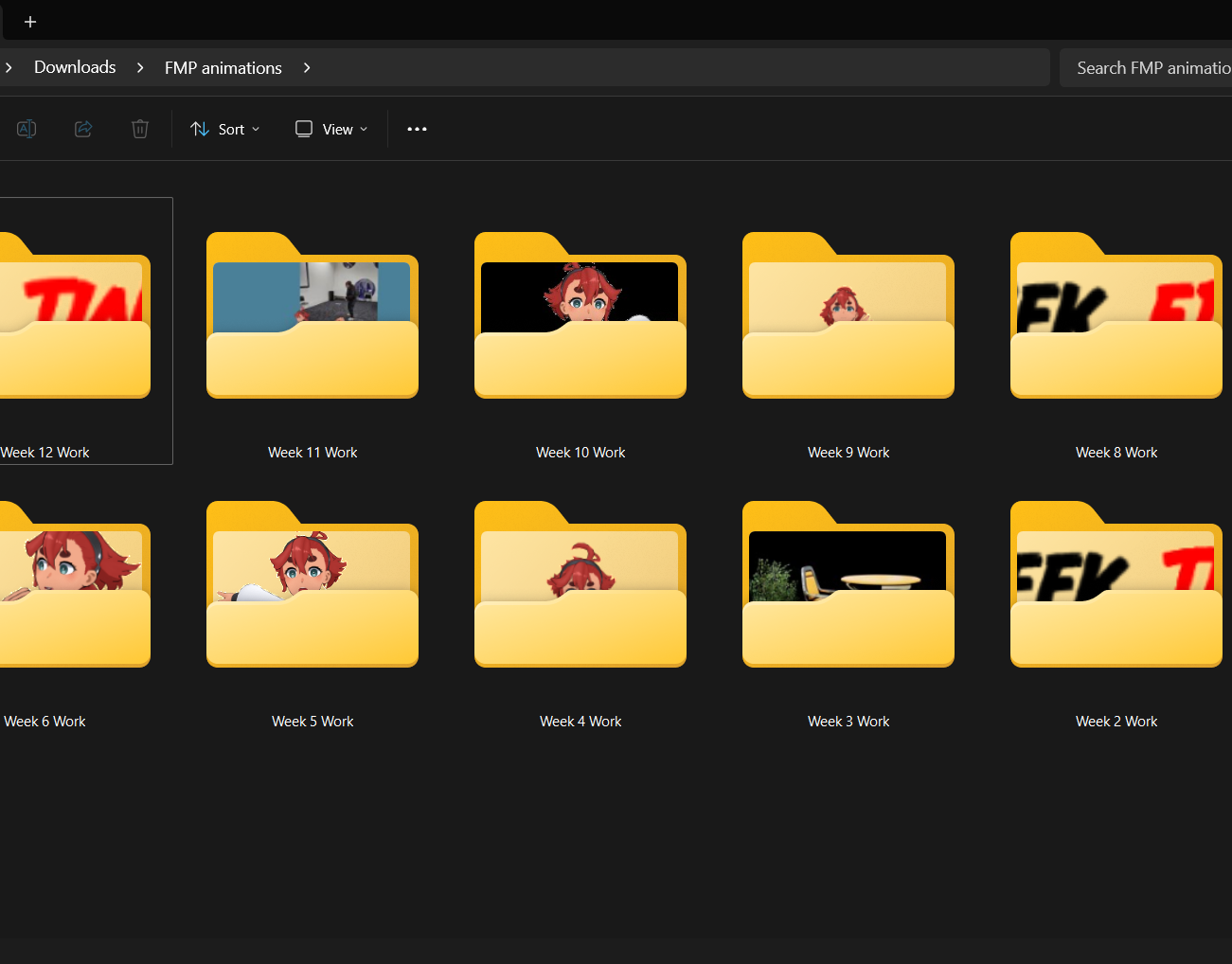
Task: Click the 'Week 9 Work' label
Action: pyautogui.click(x=848, y=453)
